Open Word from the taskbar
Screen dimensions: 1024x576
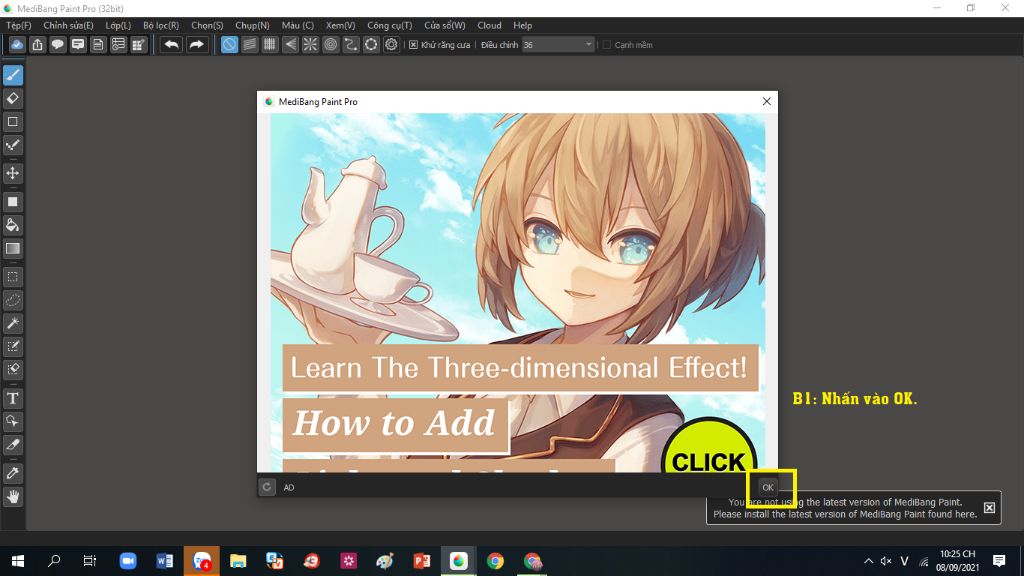(x=165, y=561)
